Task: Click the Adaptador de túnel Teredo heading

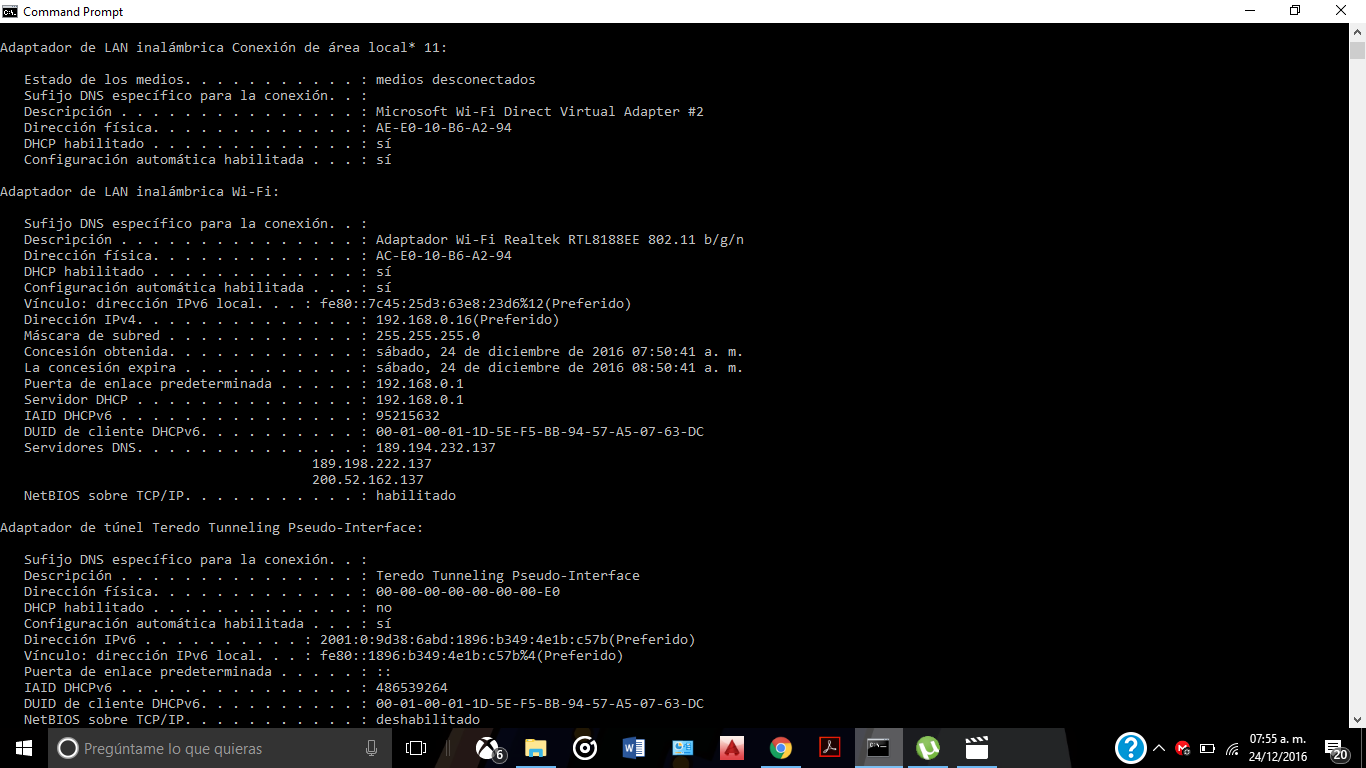Action: tap(212, 528)
